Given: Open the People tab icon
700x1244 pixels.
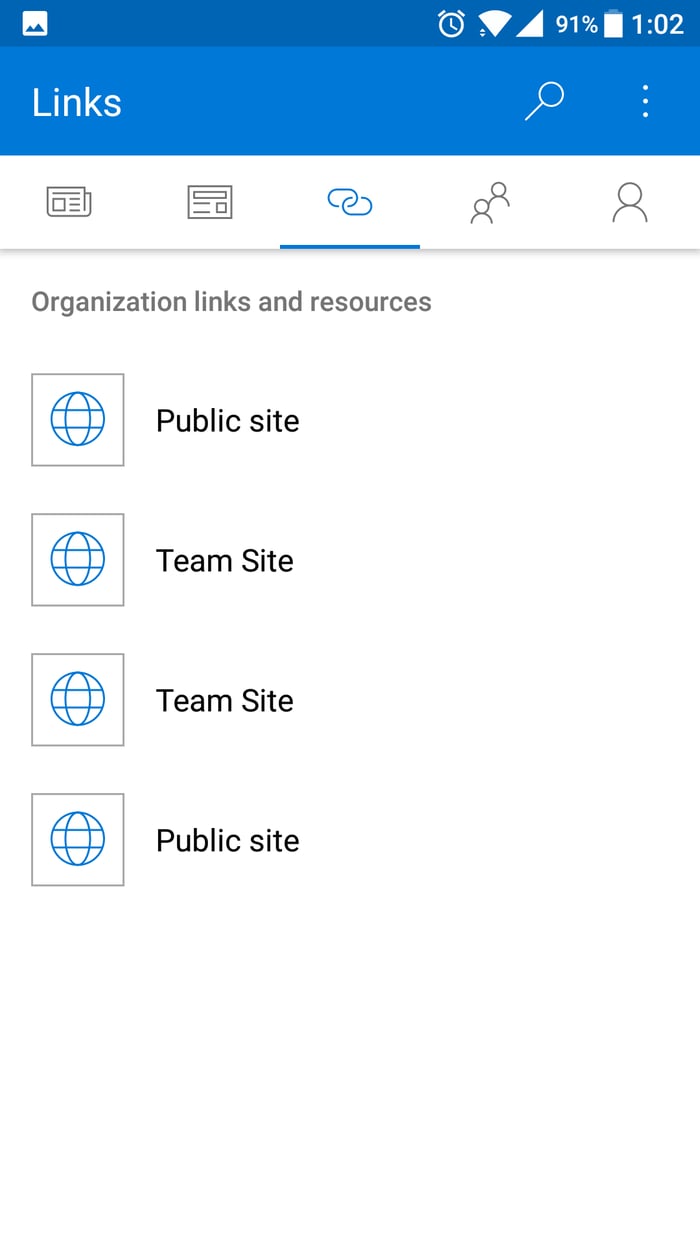Looking at the screenshot, I should coord(490,201).
